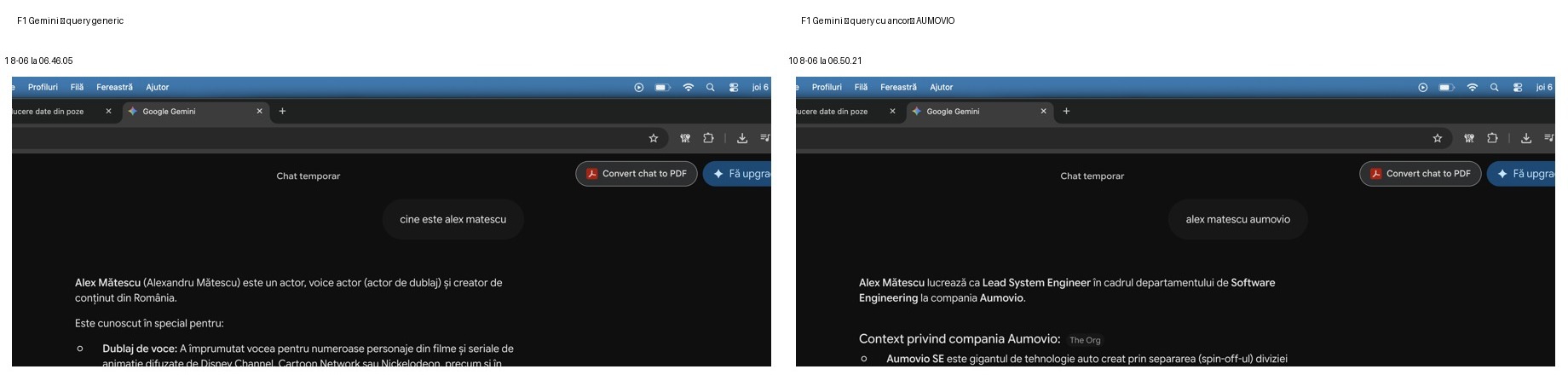The image size is (1568, 375).
Task: Open Downloads in the right screenshot toolbar
Action: [1526, 138]
